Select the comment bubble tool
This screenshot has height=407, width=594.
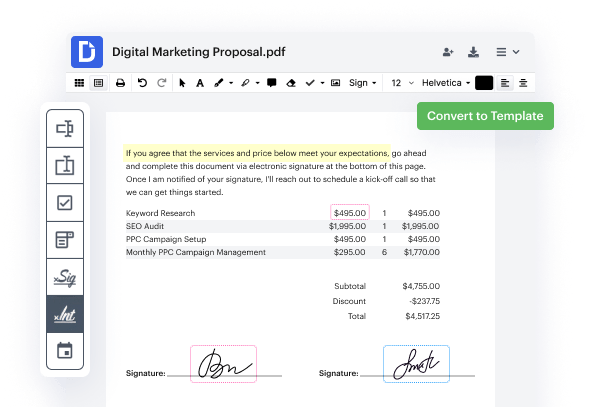tap(271, 83)
